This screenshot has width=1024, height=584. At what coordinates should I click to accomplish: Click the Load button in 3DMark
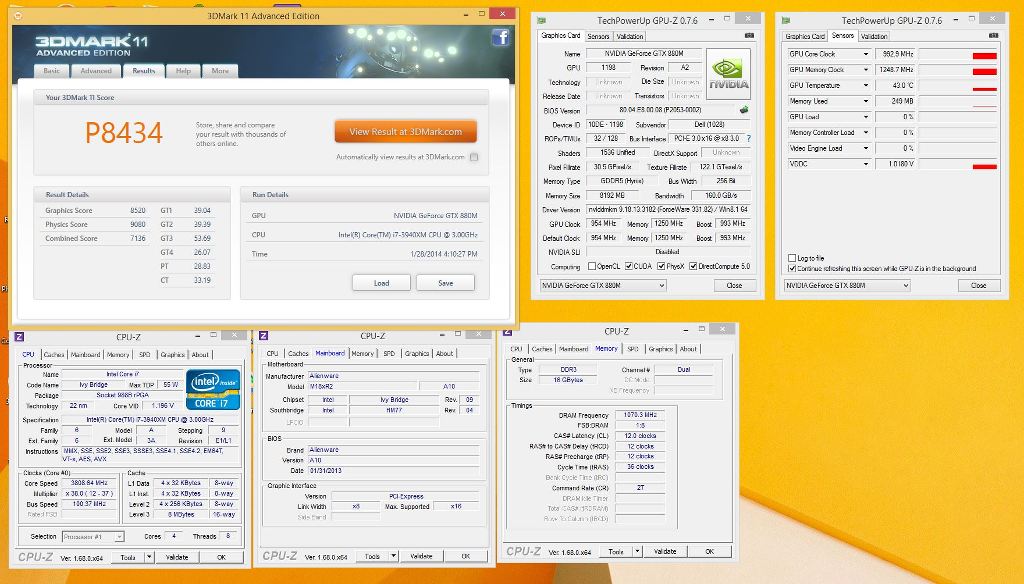pyautogui.click(x=381, y=283)
